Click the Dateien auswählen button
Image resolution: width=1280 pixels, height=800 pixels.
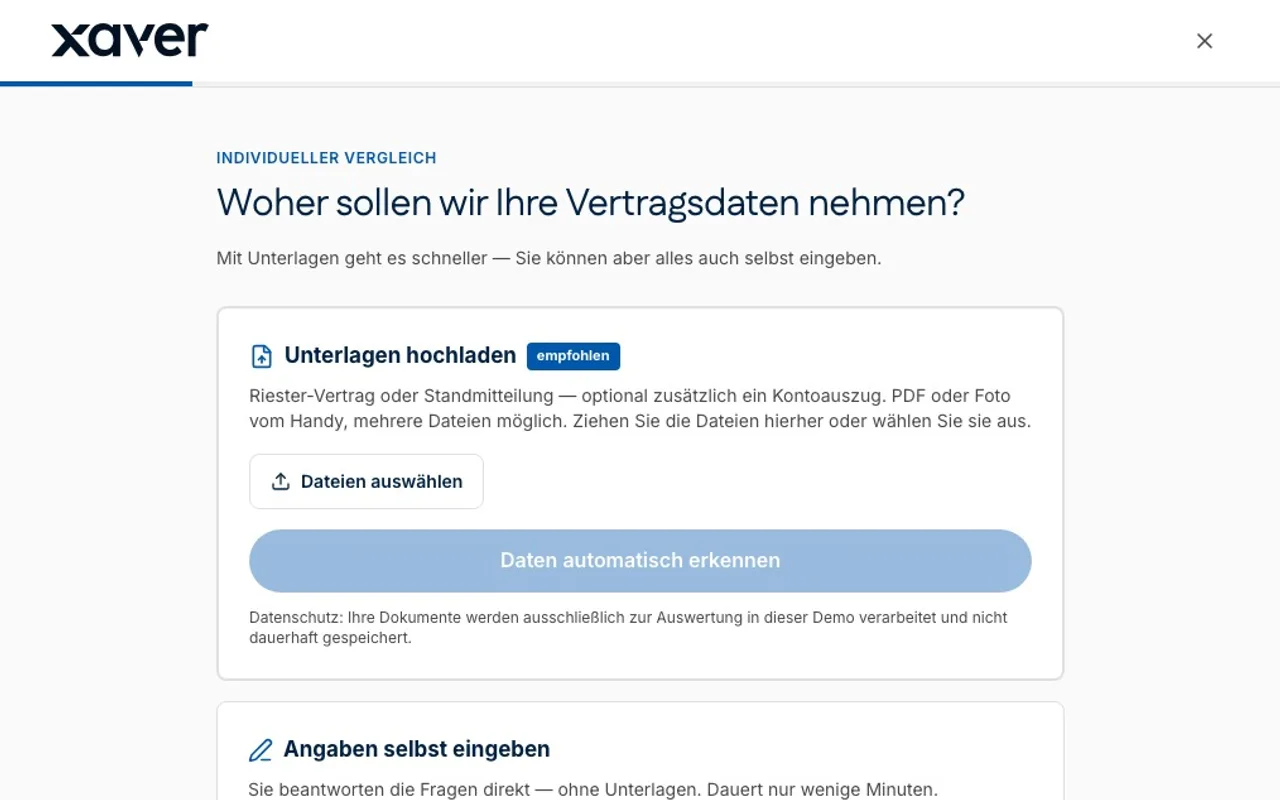[x=366, y=481]
